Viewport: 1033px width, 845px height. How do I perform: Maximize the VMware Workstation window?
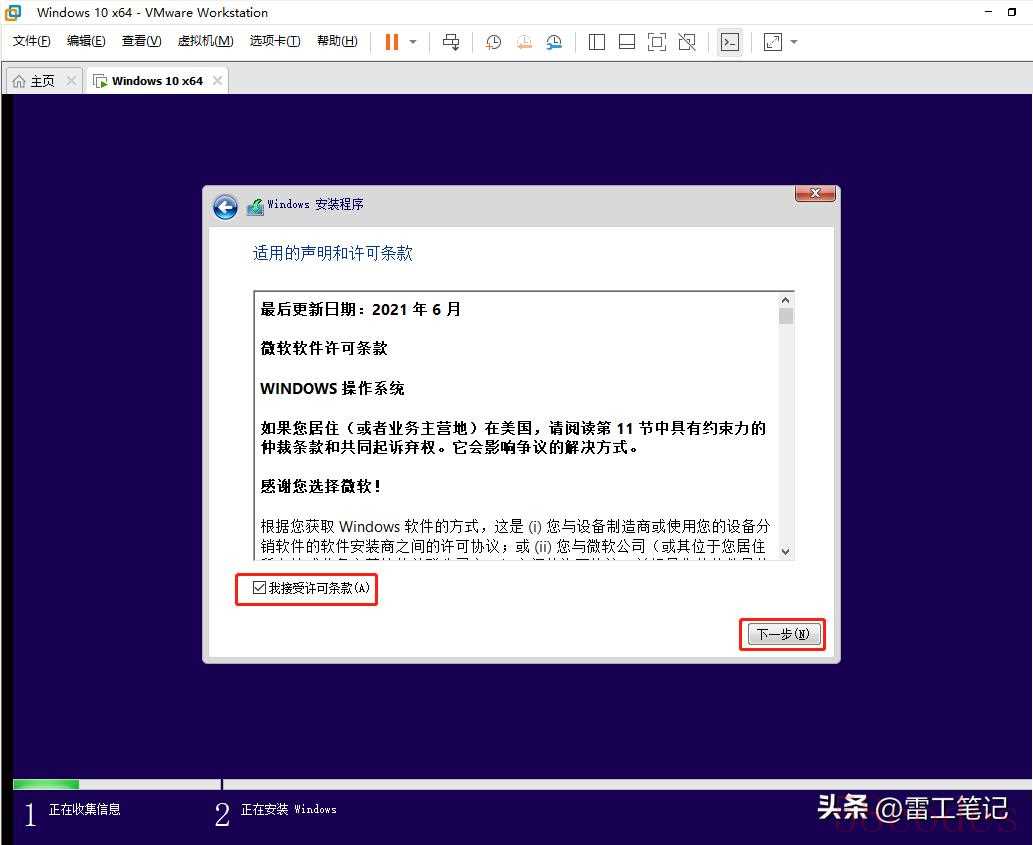(x=1012, y=12)
